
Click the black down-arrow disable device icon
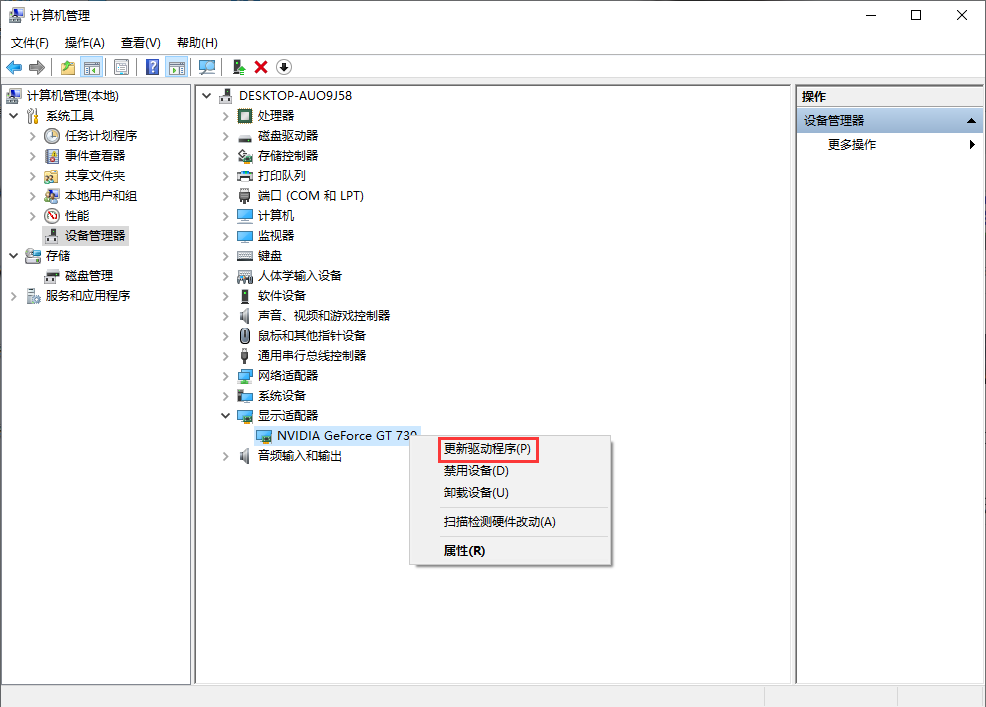(x=284, y=67)
